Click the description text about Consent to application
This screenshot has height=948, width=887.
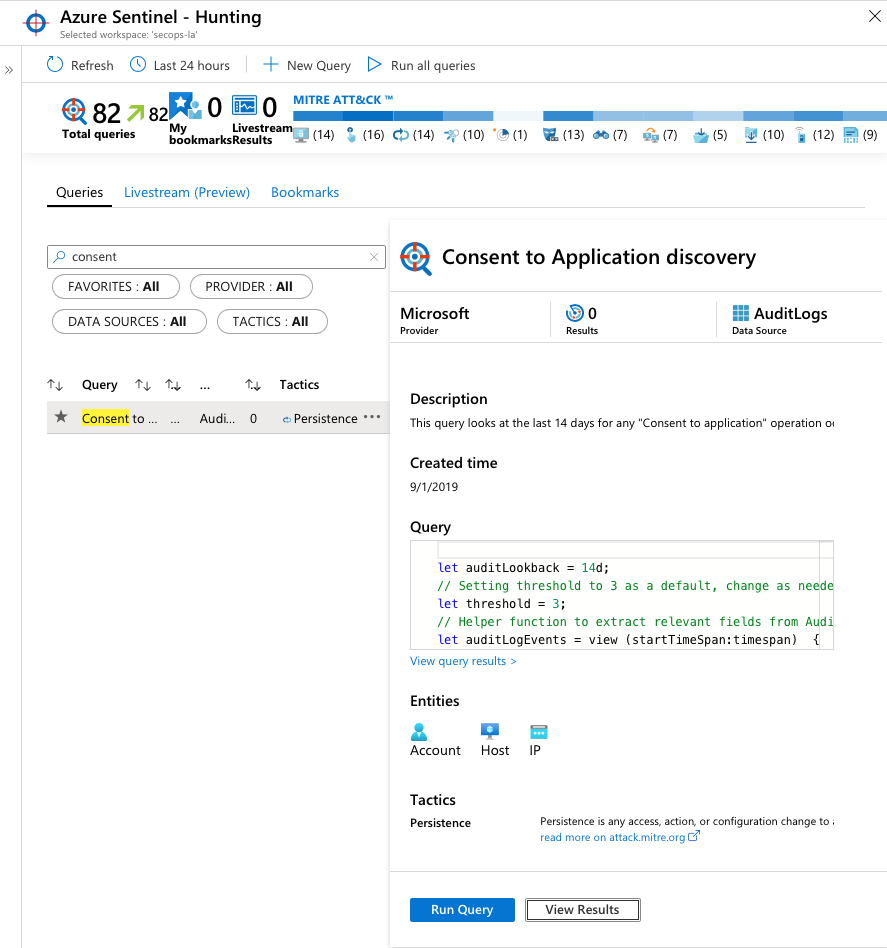click(x=622, y=423)
